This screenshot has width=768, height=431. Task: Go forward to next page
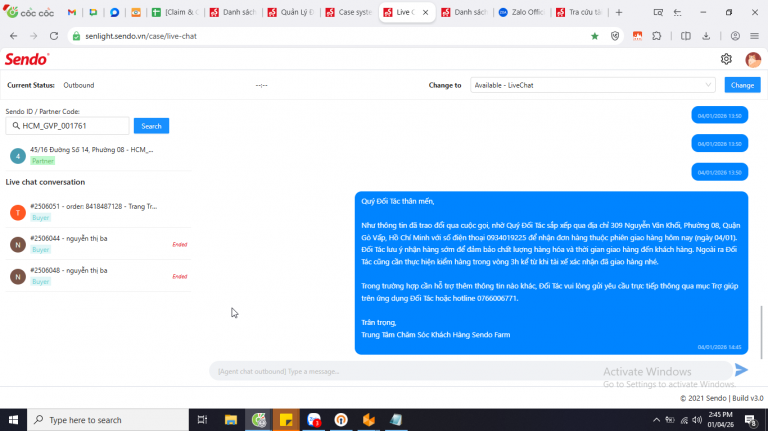pos(33,36)
